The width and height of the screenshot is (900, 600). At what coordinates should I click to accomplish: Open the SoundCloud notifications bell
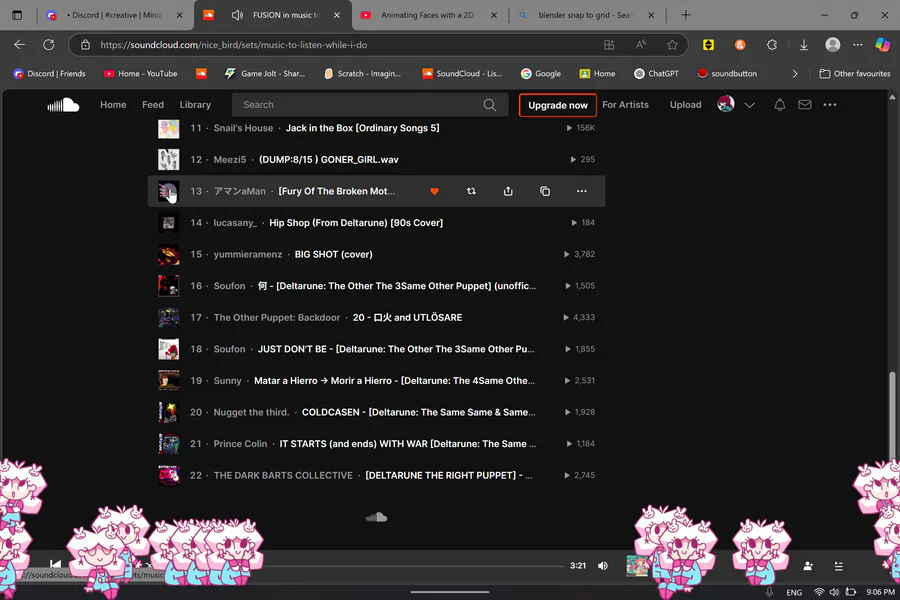[779, 104]
